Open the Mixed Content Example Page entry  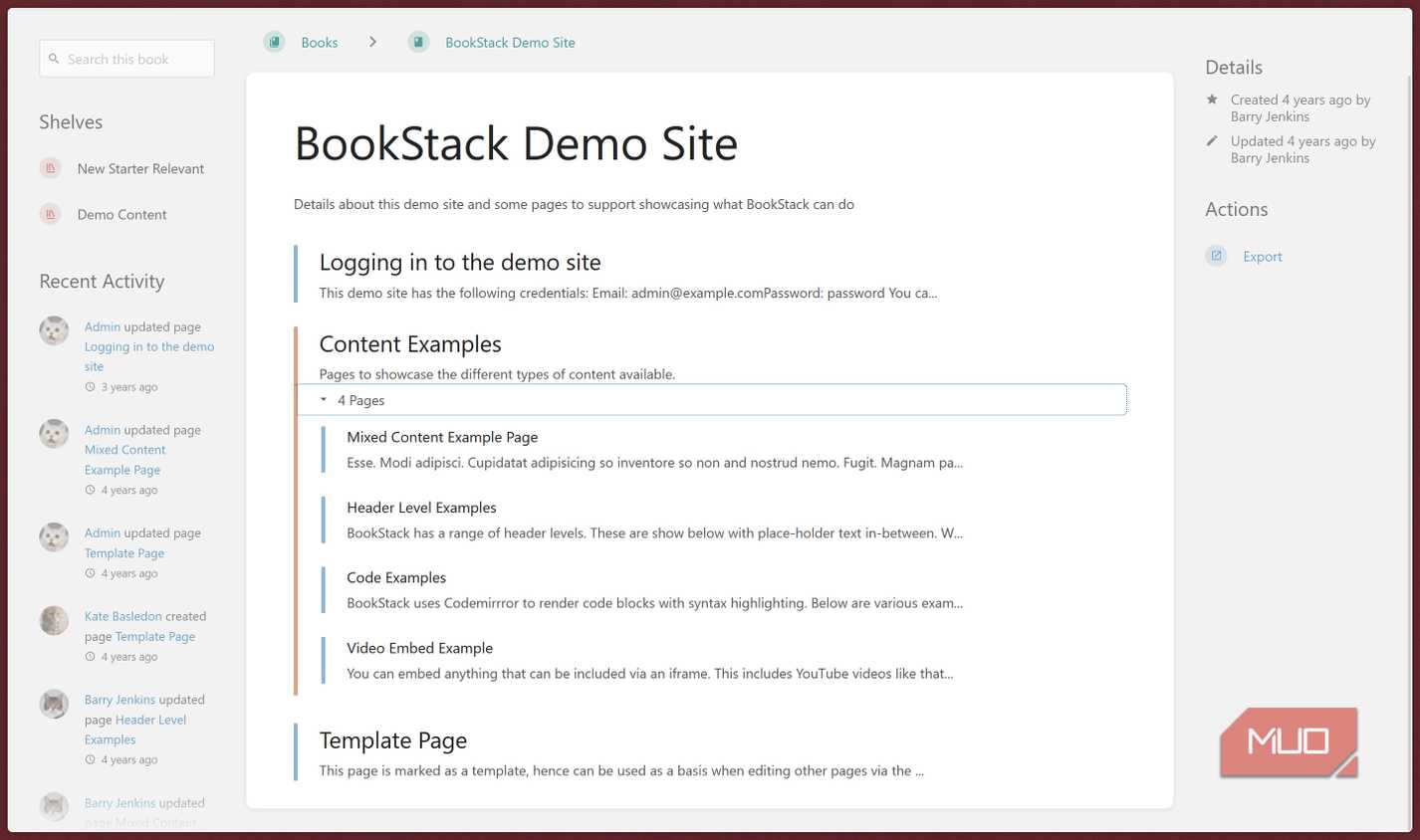[442, 437]
